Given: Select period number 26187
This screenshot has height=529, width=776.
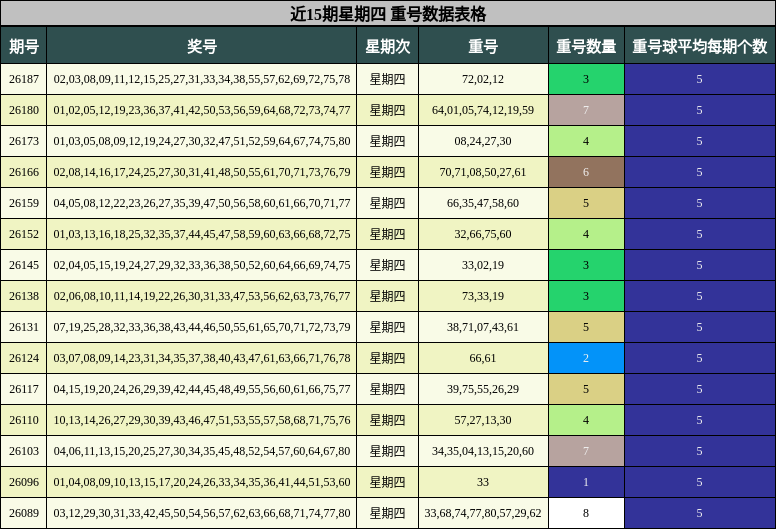Looking at the screenshot, I should point(24,79).
